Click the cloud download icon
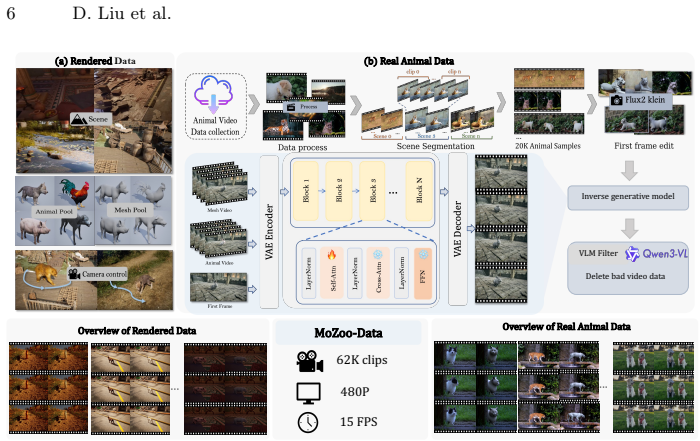 pyautogui.click(x=213, y=94)
